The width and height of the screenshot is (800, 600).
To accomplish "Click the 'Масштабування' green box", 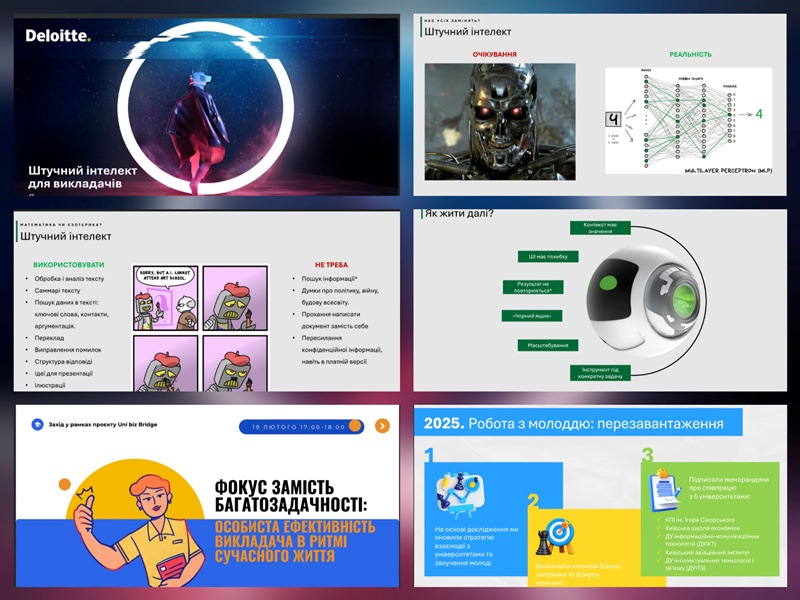I will (x=548, y=345).
